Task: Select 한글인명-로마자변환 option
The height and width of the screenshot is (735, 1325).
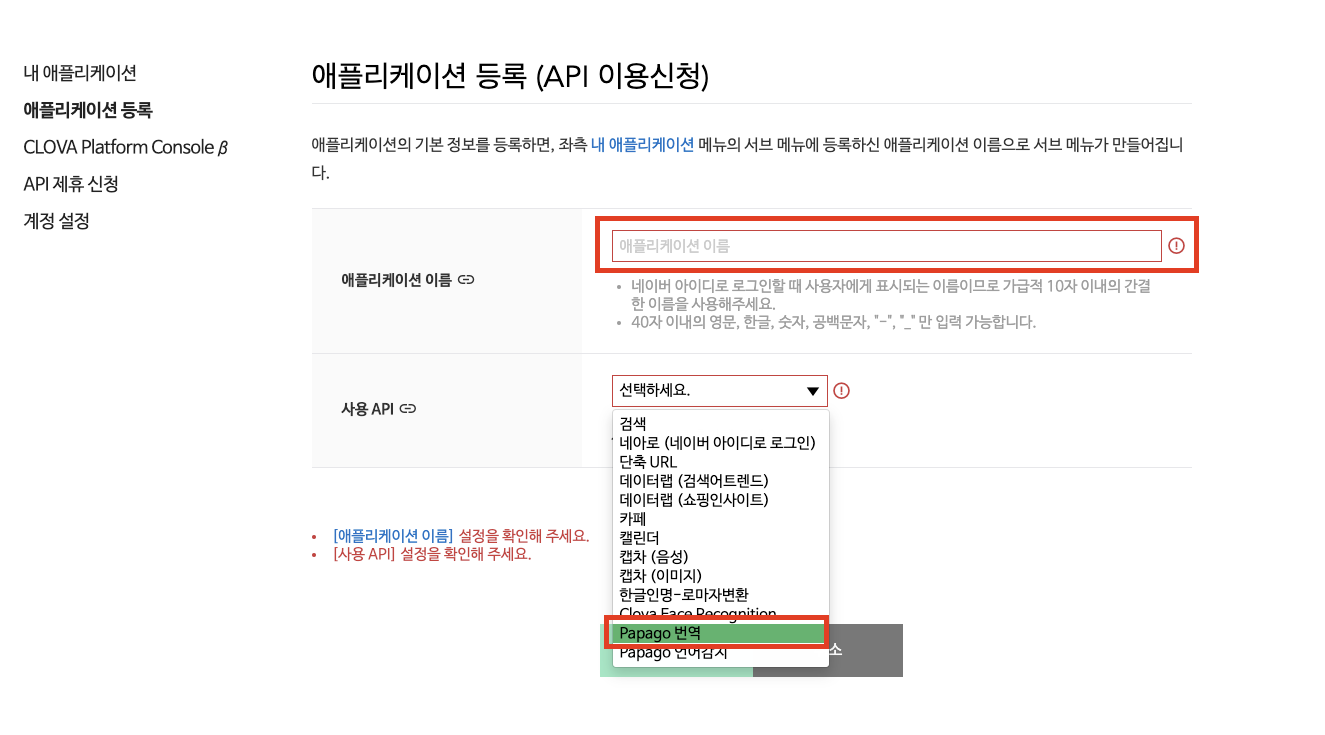Action: (720, 595)
